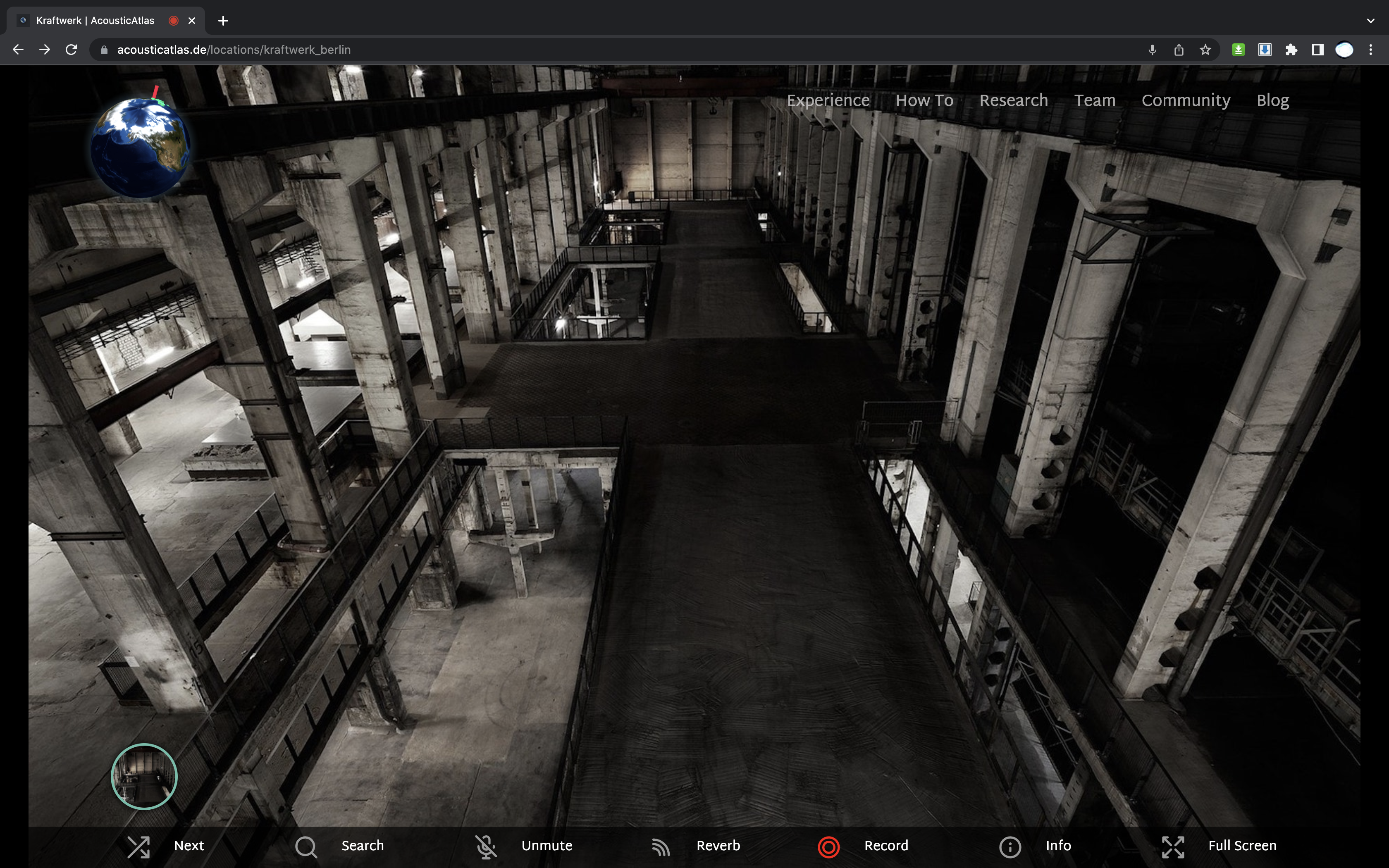The image size is (1389, 868).
Task: Select the circular Kraftwerk location thumbnail
Action: (144, 776)
